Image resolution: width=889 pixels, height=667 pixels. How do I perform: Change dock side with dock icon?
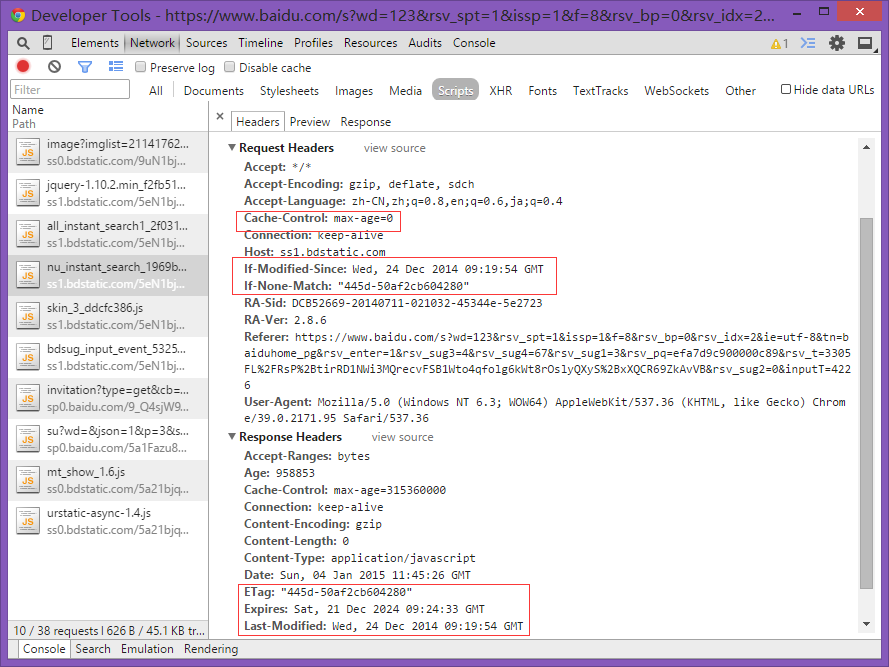click(x=865, y=43)
